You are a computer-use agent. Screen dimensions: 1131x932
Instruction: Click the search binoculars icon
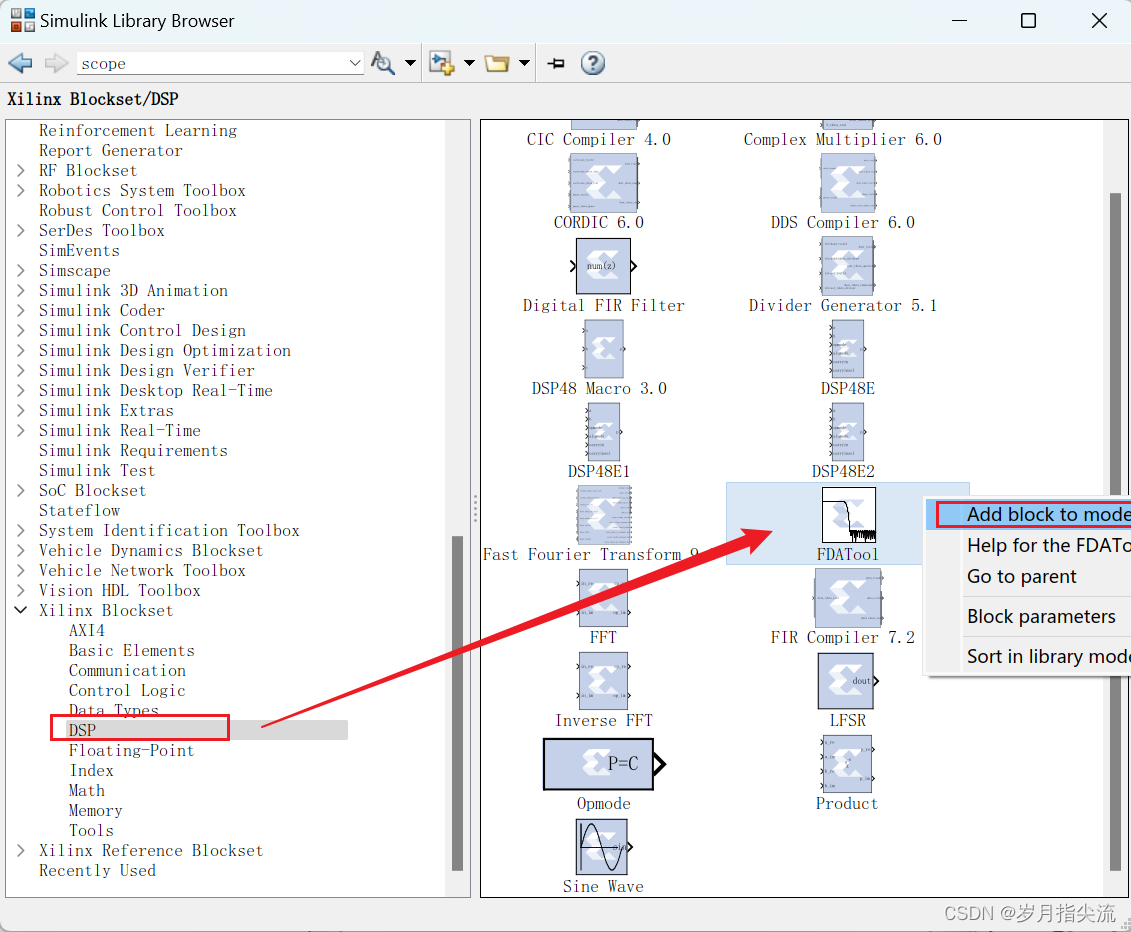[382, 63]
